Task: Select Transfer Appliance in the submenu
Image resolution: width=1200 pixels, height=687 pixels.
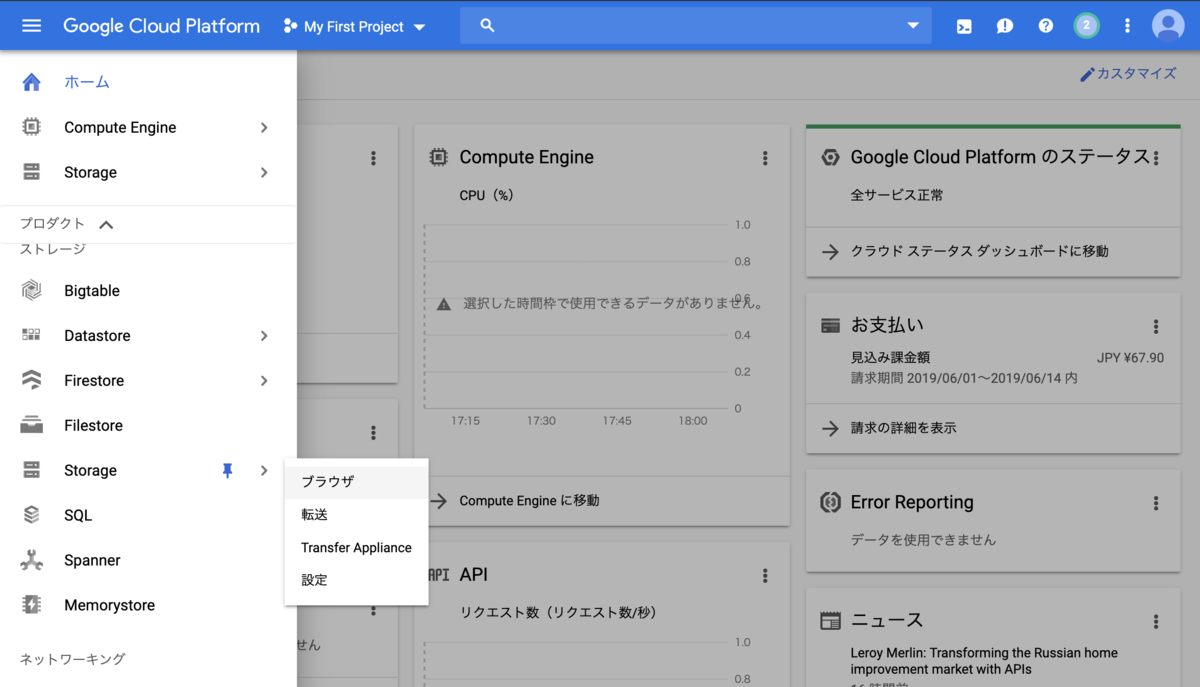Action: click(x=356, y=547)
